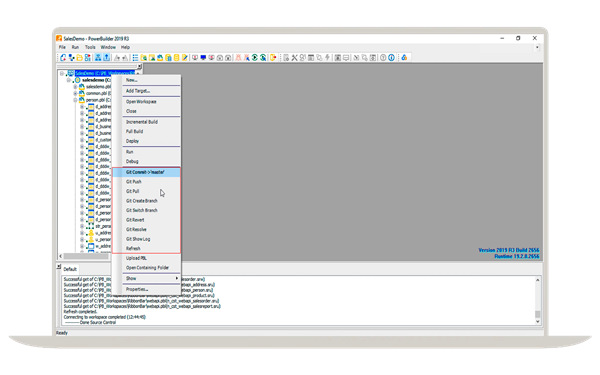Click the lightning bolt toolbar icon
Image resolution: width=600 pixels, height=375 pixels.
[x=327, y=57]
